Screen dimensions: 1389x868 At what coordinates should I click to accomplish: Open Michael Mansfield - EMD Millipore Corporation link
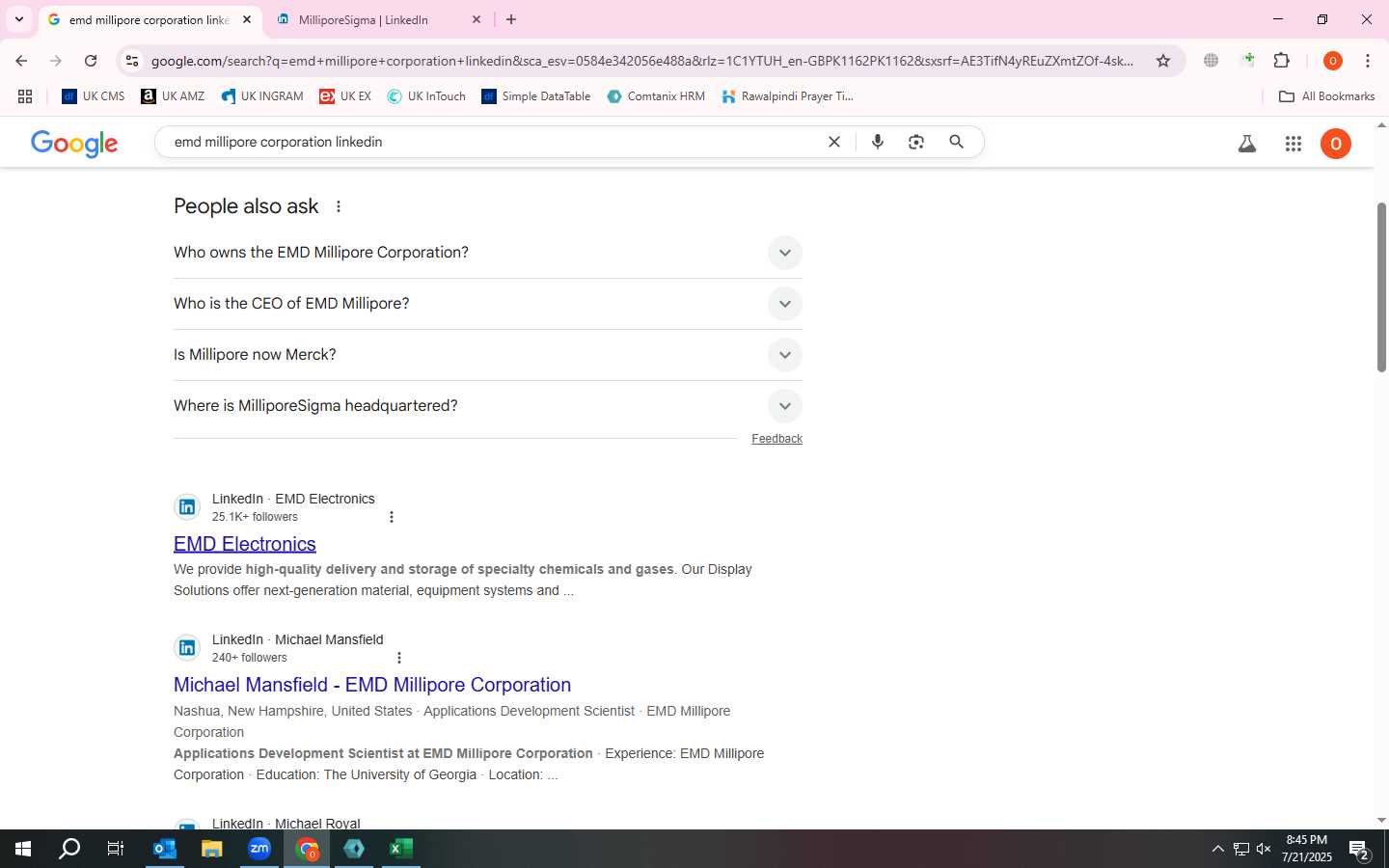(x=372, y=685)
